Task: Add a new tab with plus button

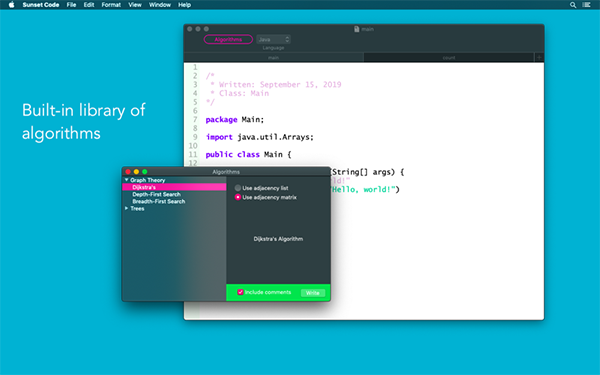Action: (x=539, y=57)
